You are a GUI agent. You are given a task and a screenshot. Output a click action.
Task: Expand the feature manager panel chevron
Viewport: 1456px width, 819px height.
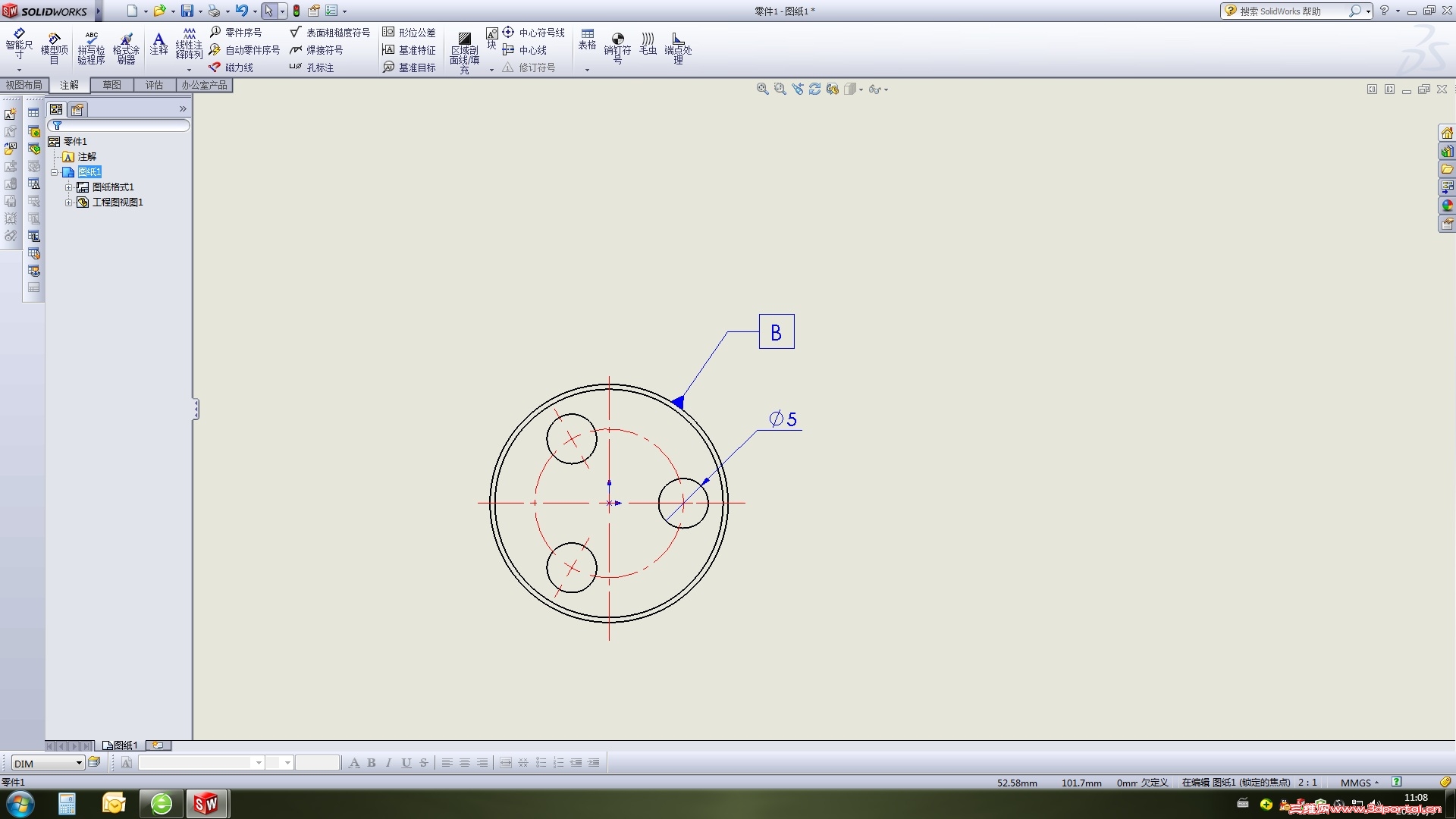tap(183, 109)
